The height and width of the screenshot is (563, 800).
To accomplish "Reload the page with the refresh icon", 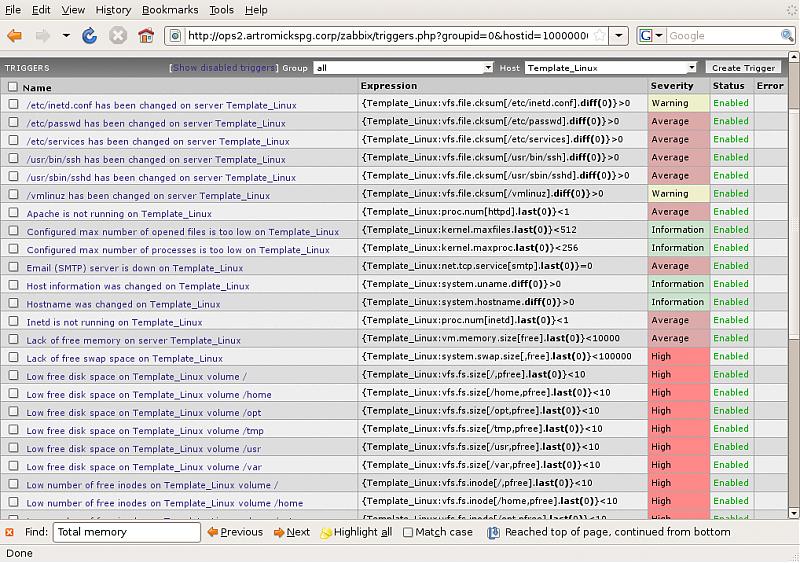I will (x=90, y=36).
